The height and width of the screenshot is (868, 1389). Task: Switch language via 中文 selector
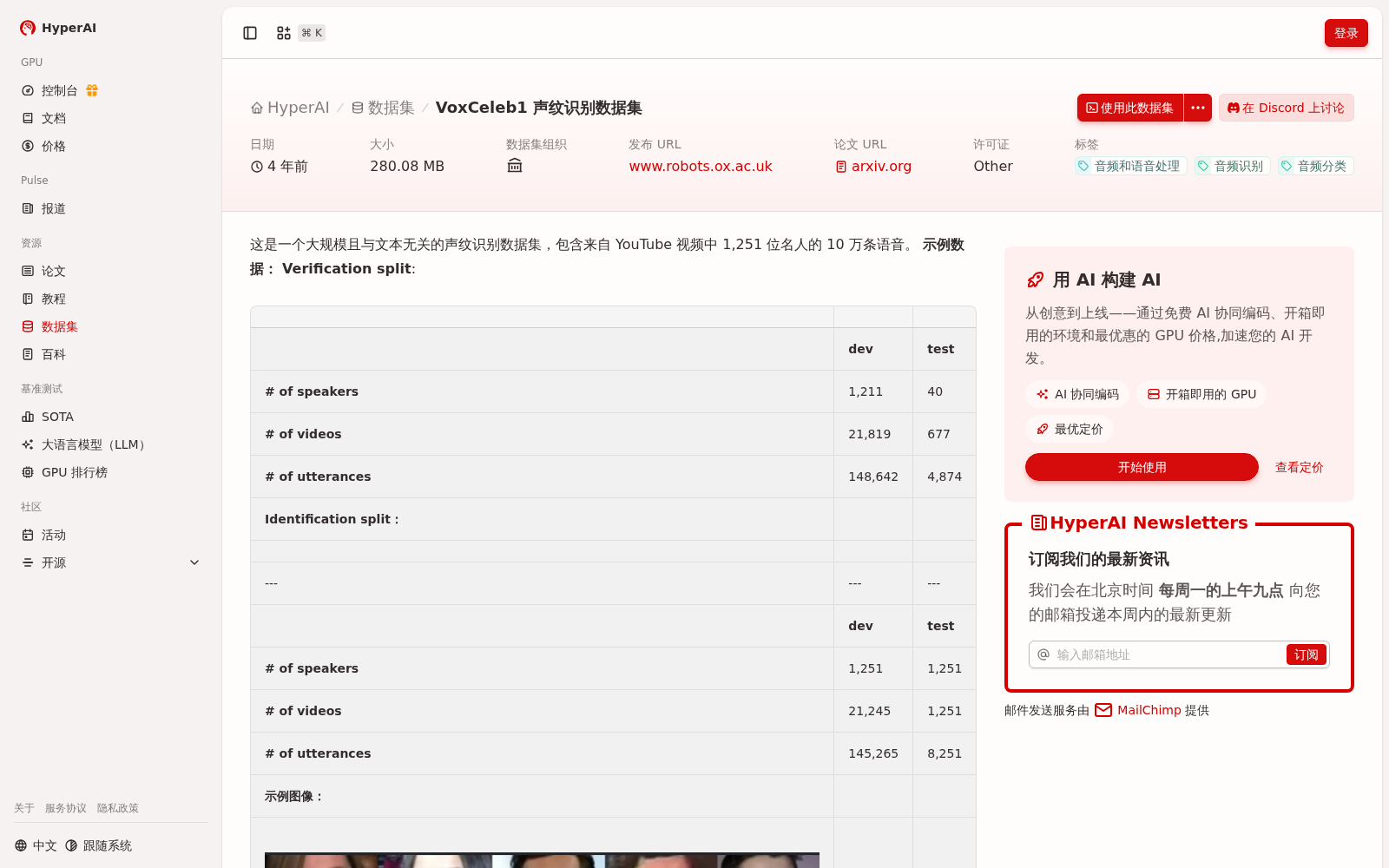(36, 845)
